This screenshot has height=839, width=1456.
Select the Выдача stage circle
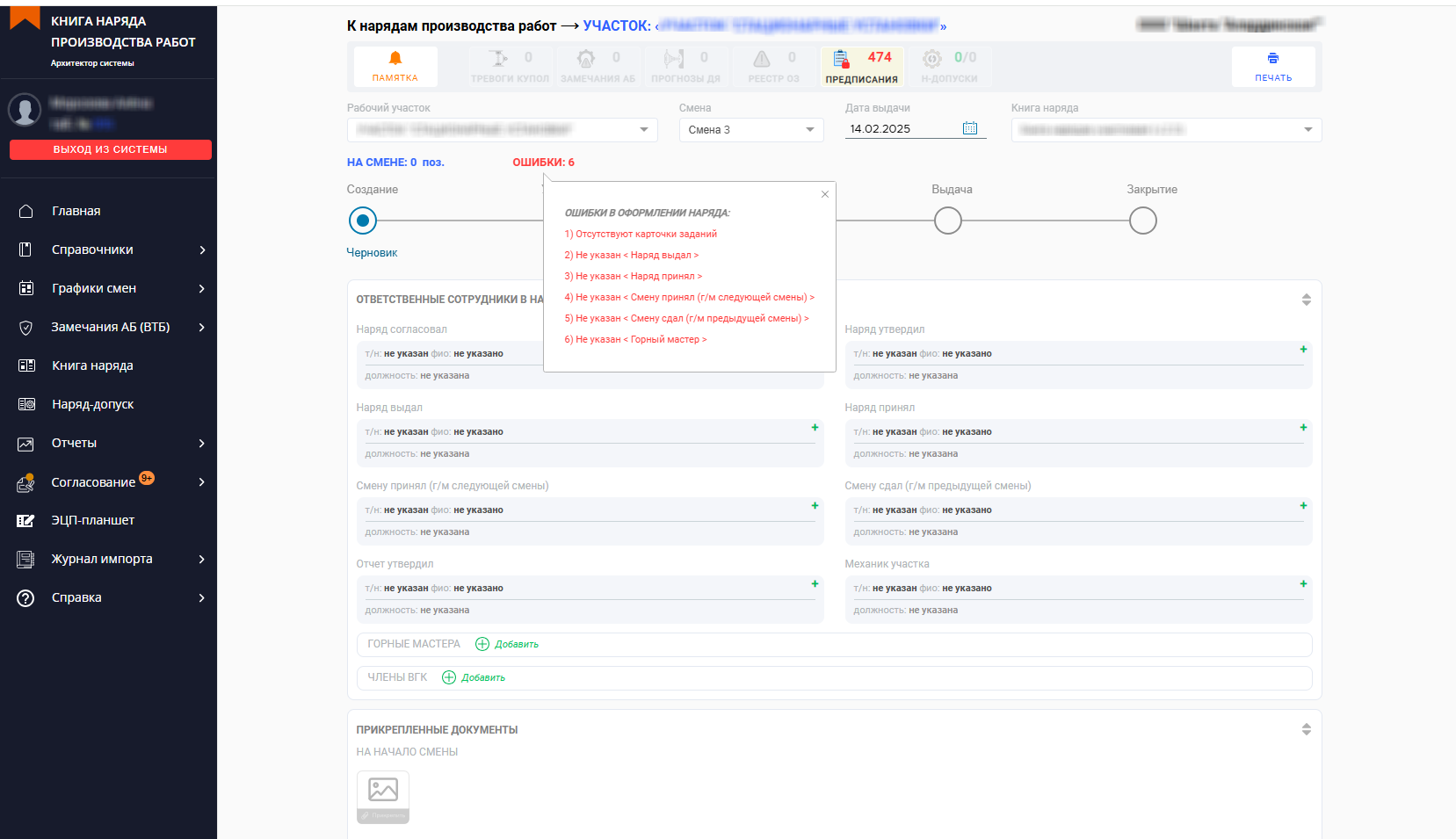click(947, 221)
